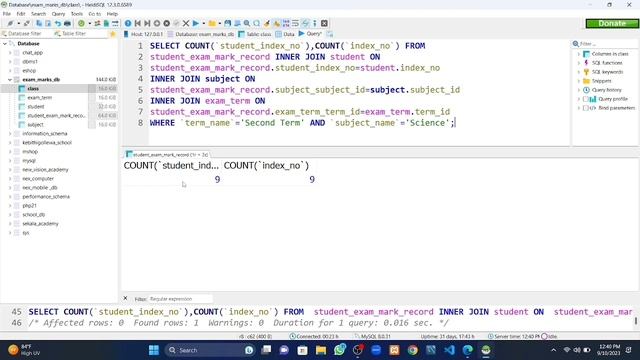
Task: Click the Windows Start button
Action: pyautogui.click(x=154, y=350)
